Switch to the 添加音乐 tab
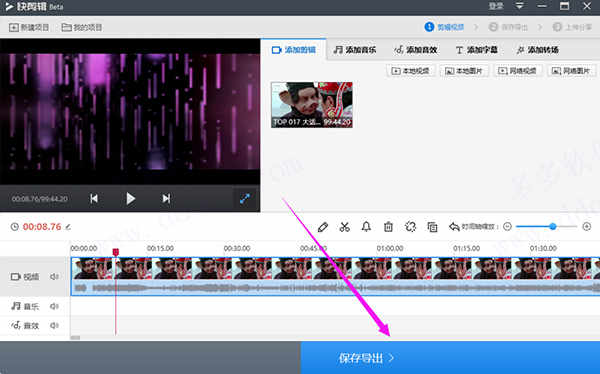 355,50
